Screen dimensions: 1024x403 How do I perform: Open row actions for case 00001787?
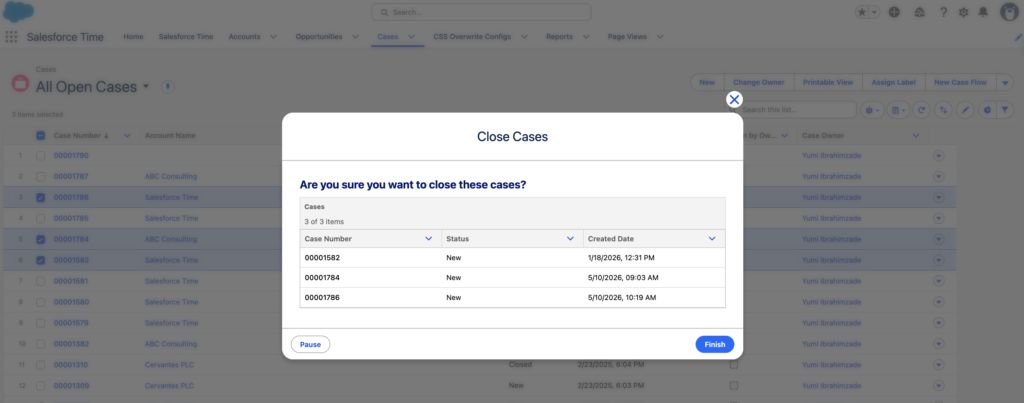pos(939,176)
